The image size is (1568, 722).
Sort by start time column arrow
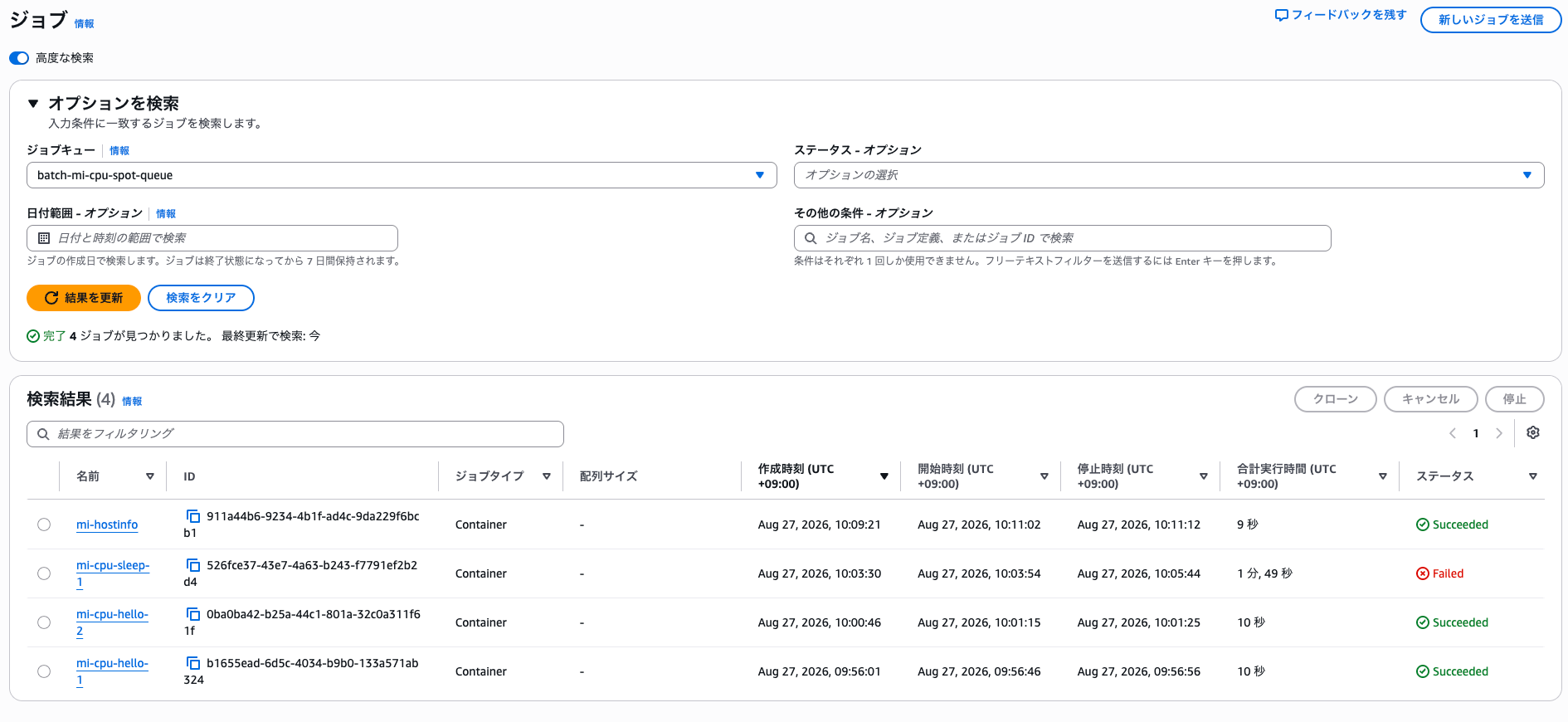(1045, 476)
